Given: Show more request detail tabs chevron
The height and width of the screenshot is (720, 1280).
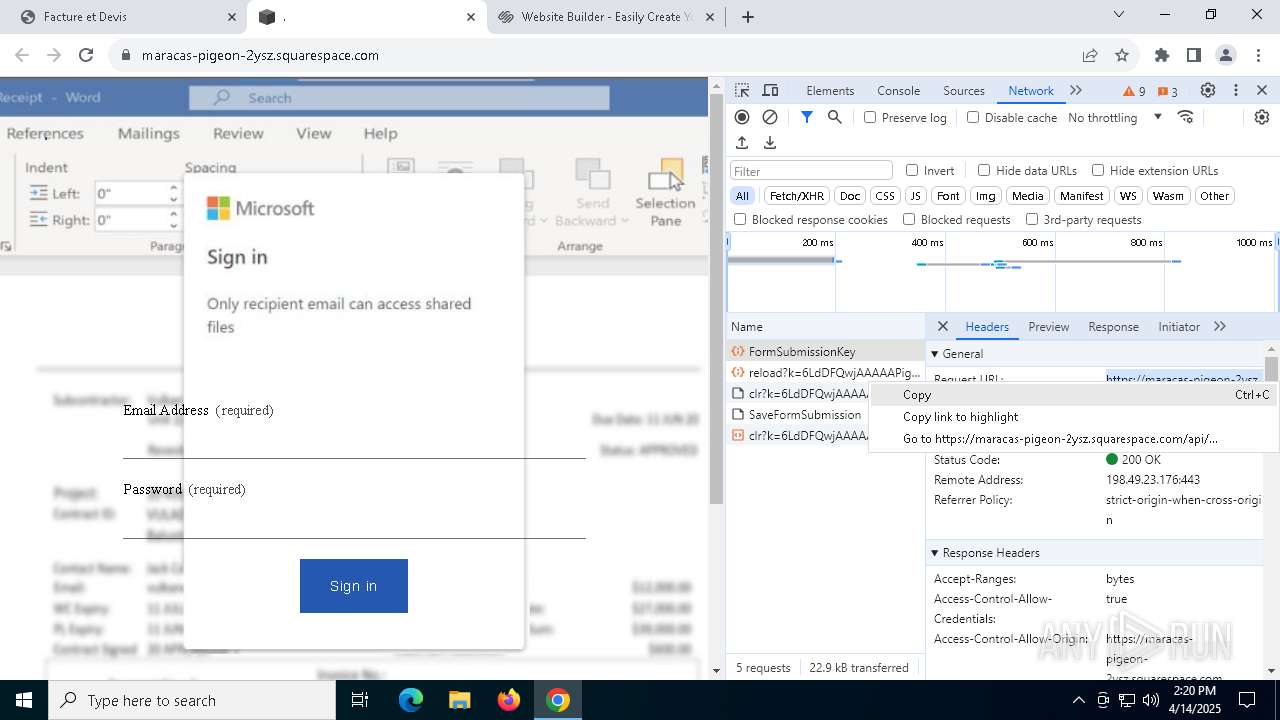Looking at the screenshot, I should tap(1220, 326).
